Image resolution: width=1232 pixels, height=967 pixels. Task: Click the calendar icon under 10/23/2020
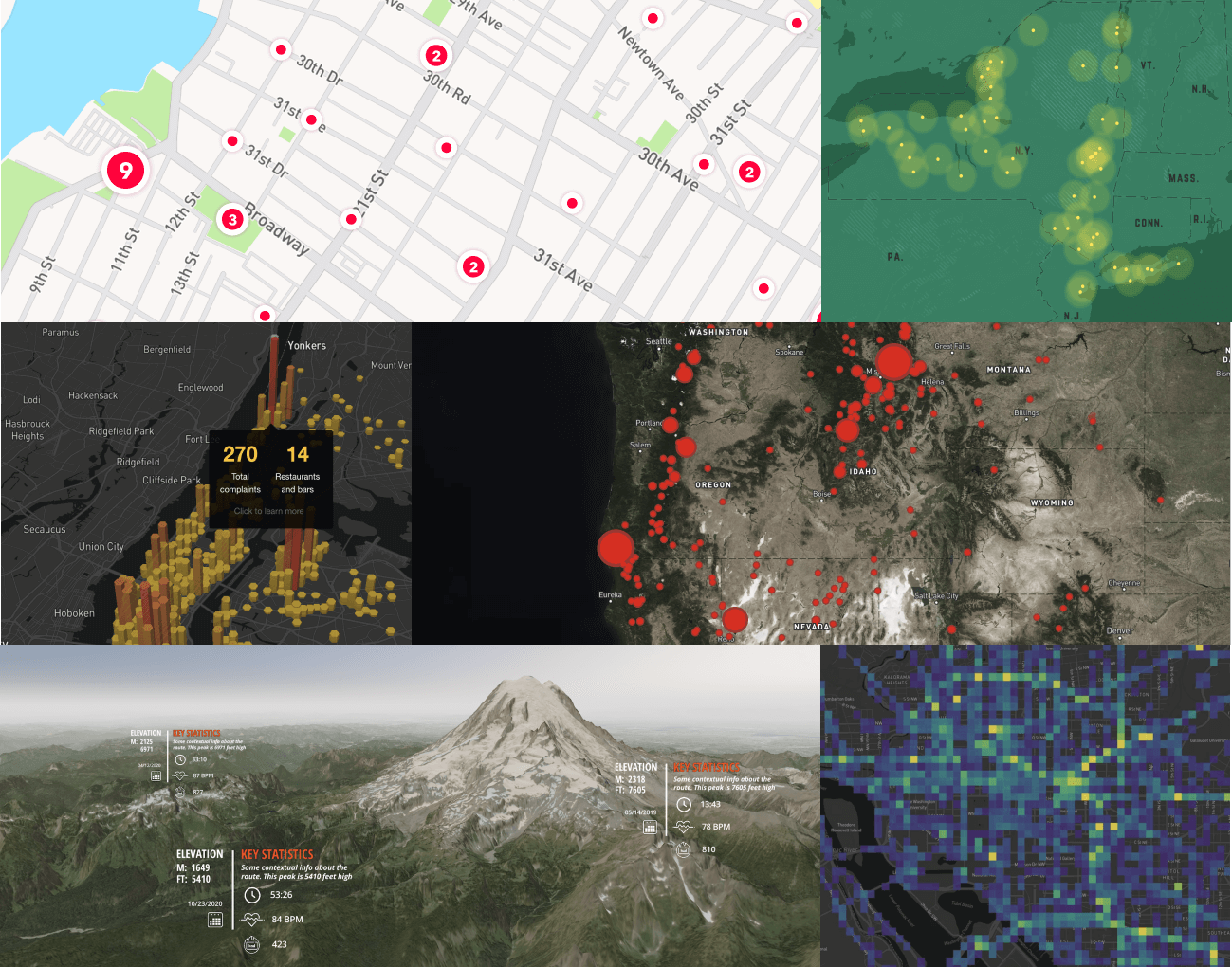(215, 920)
